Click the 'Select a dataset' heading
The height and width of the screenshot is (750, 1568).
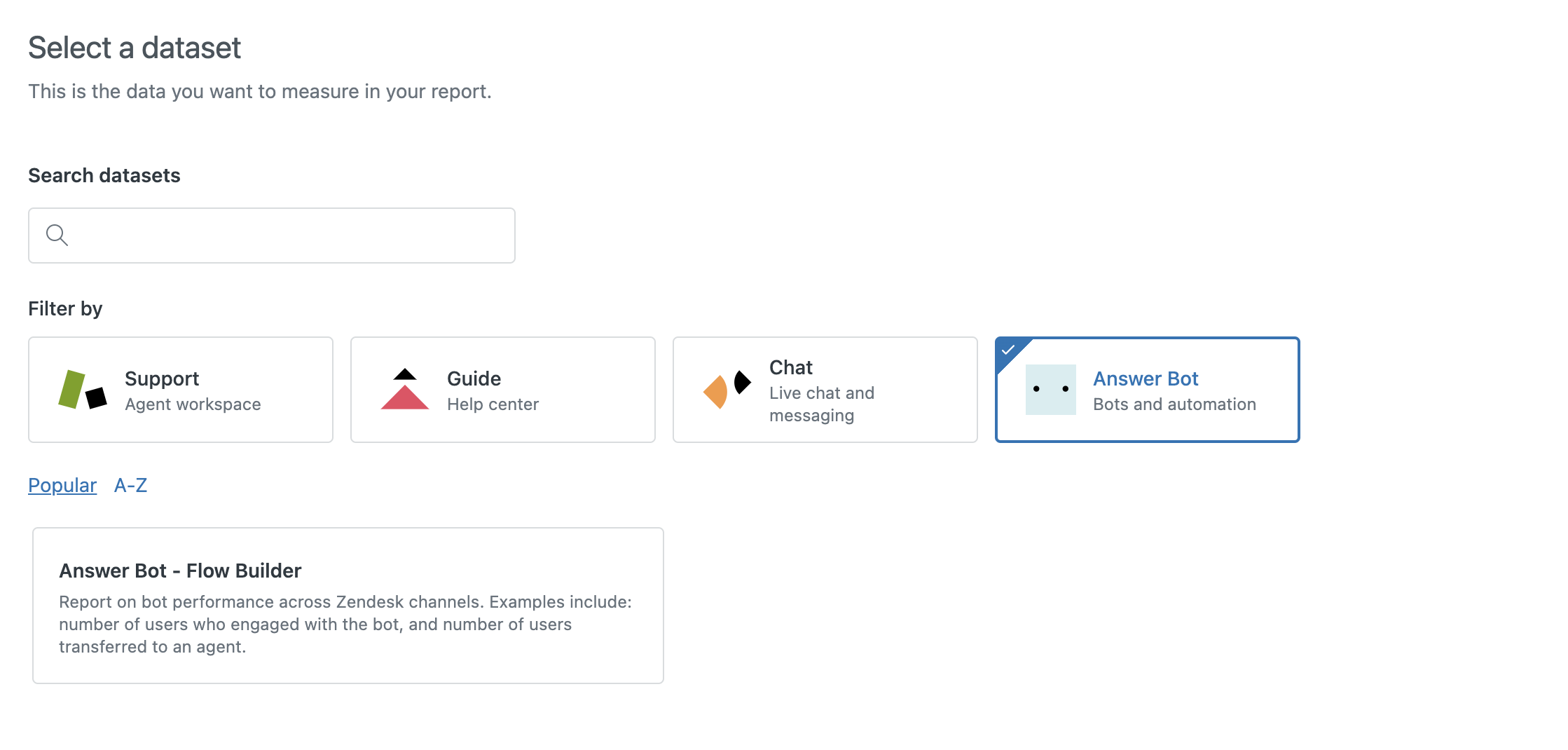pos(135,48)
